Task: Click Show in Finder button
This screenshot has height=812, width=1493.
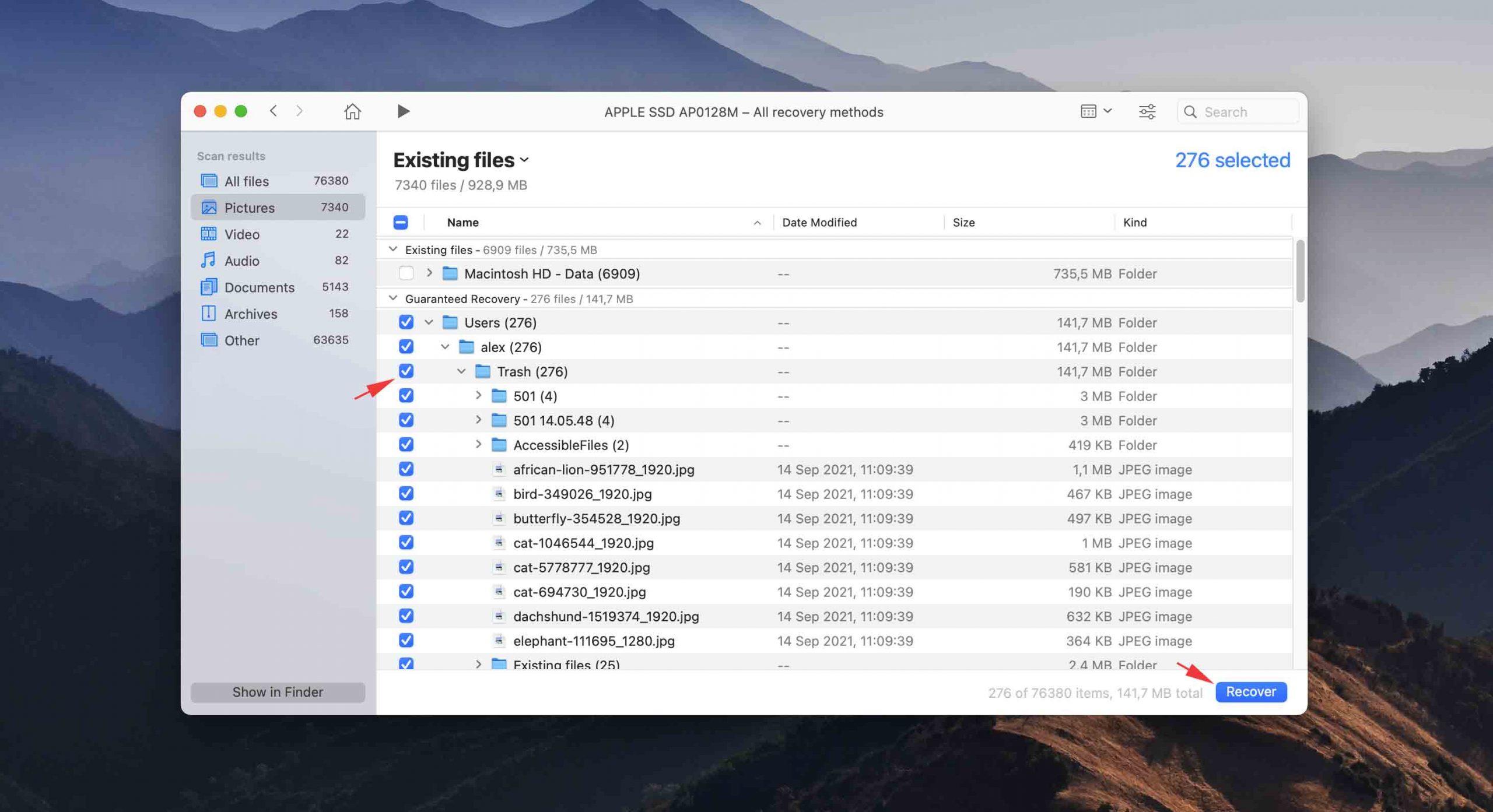Action: (277, 692)
